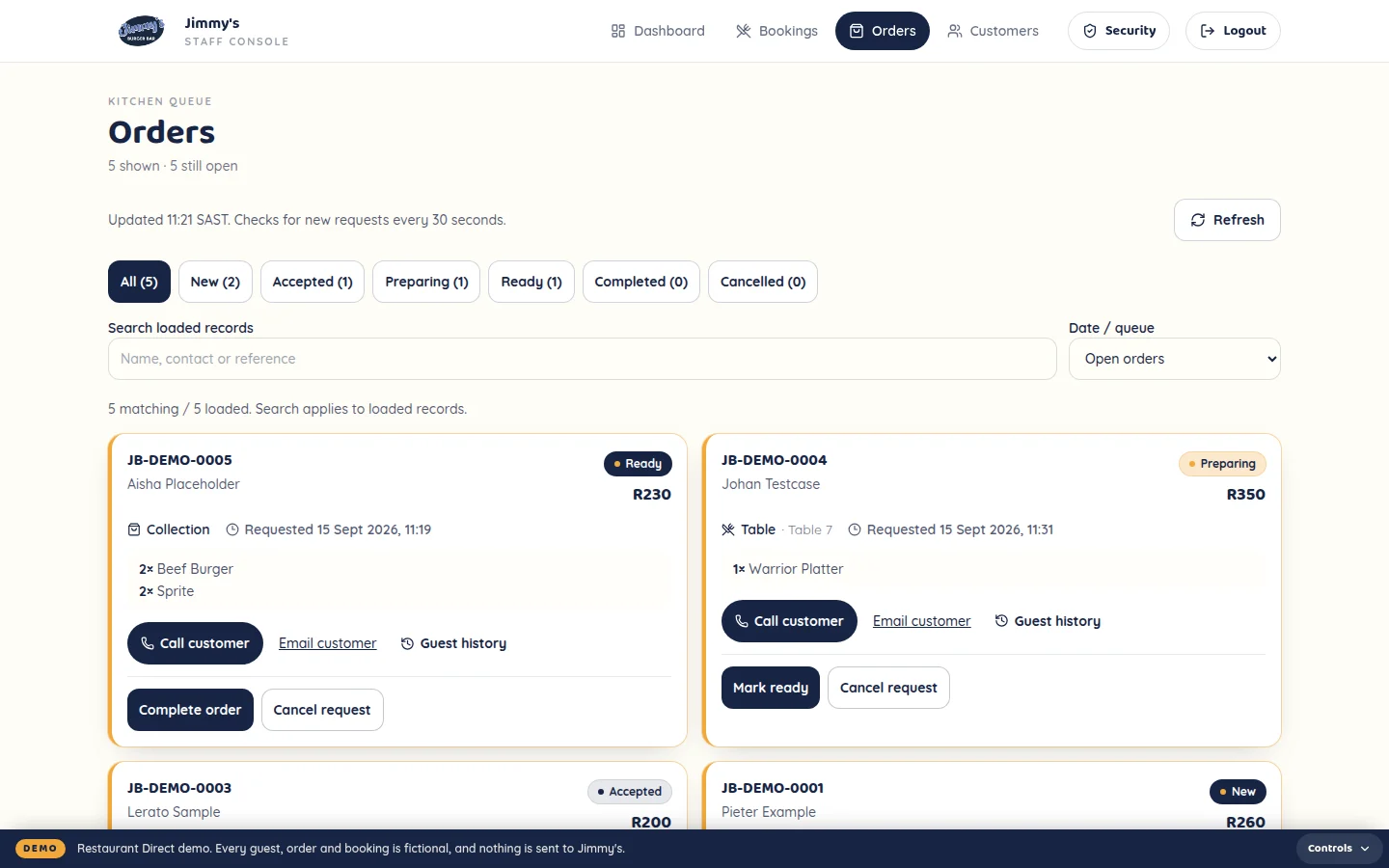Select the Orders nav item

coord(883,31)
